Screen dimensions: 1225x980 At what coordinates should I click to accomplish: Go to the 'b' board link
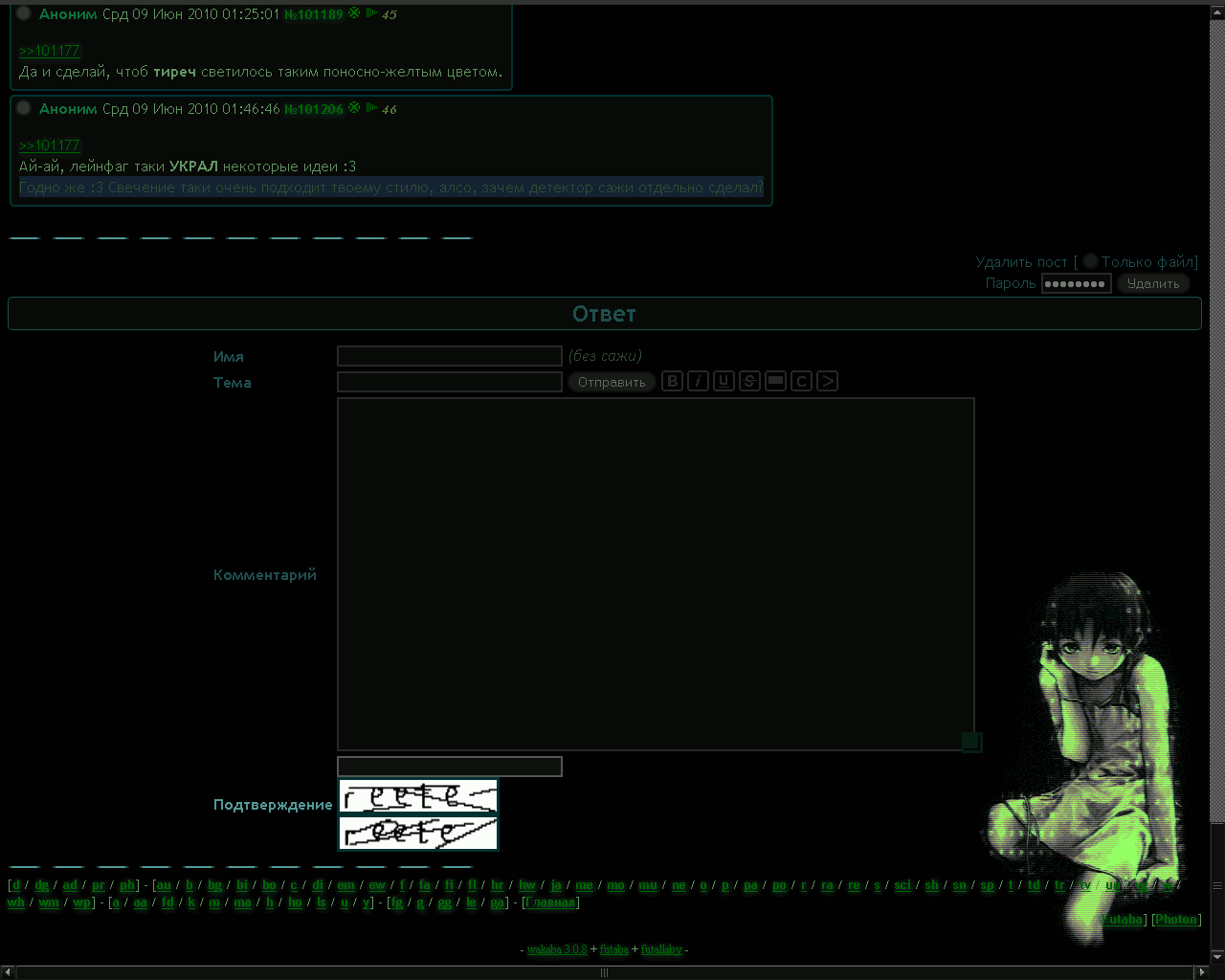(x=189, y=885)
